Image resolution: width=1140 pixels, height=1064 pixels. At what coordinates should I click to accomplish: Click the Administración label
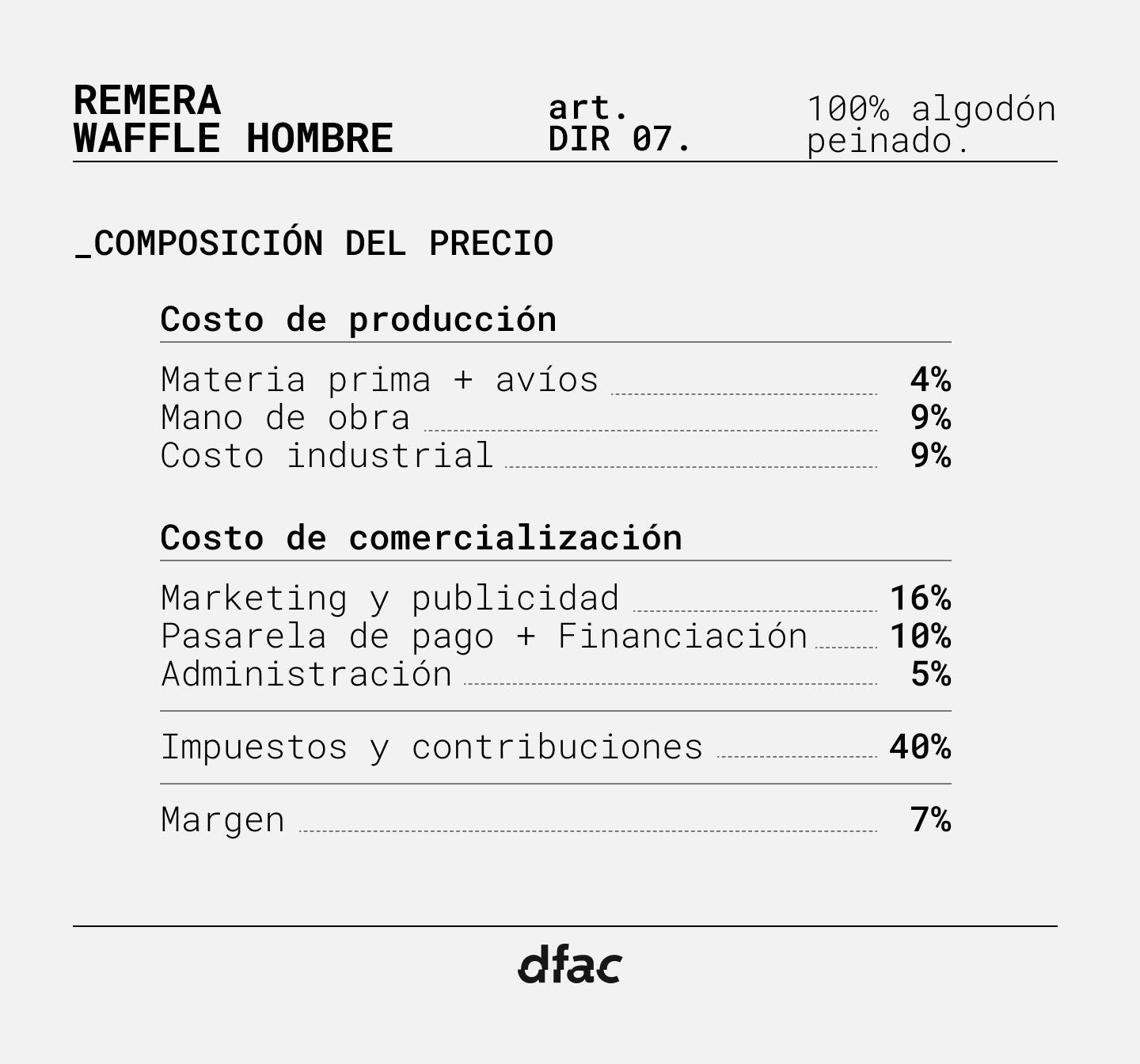pos(306,674)
